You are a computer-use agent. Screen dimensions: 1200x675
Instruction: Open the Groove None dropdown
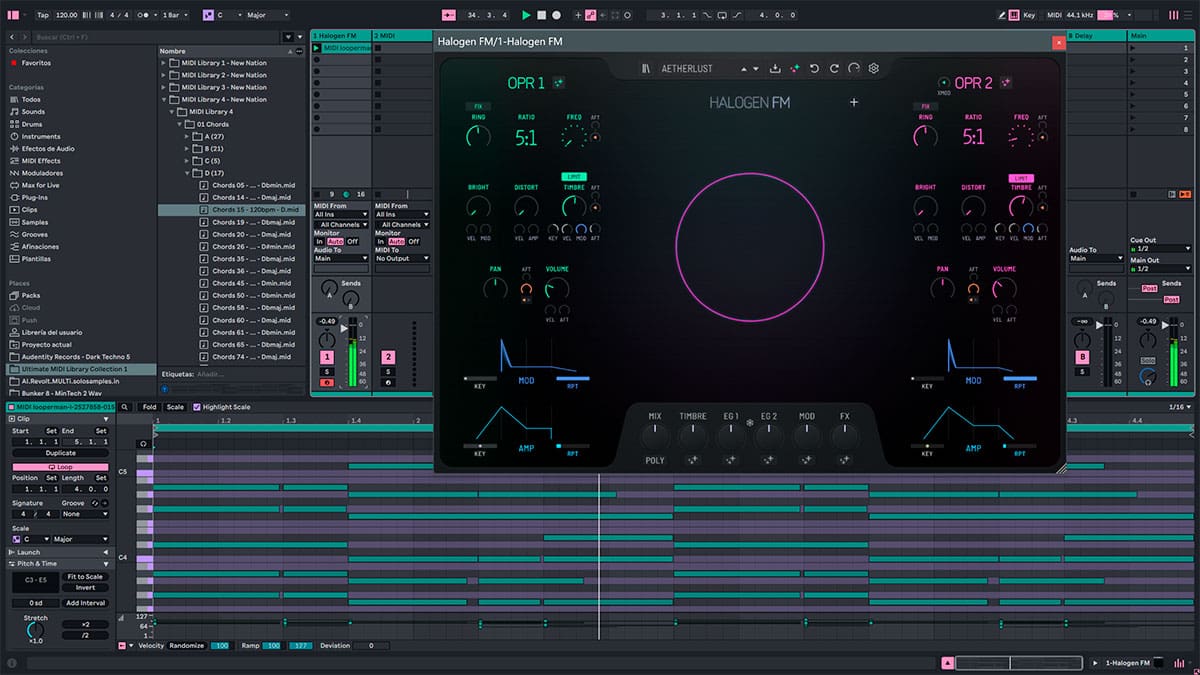click(x=85, y=514)
